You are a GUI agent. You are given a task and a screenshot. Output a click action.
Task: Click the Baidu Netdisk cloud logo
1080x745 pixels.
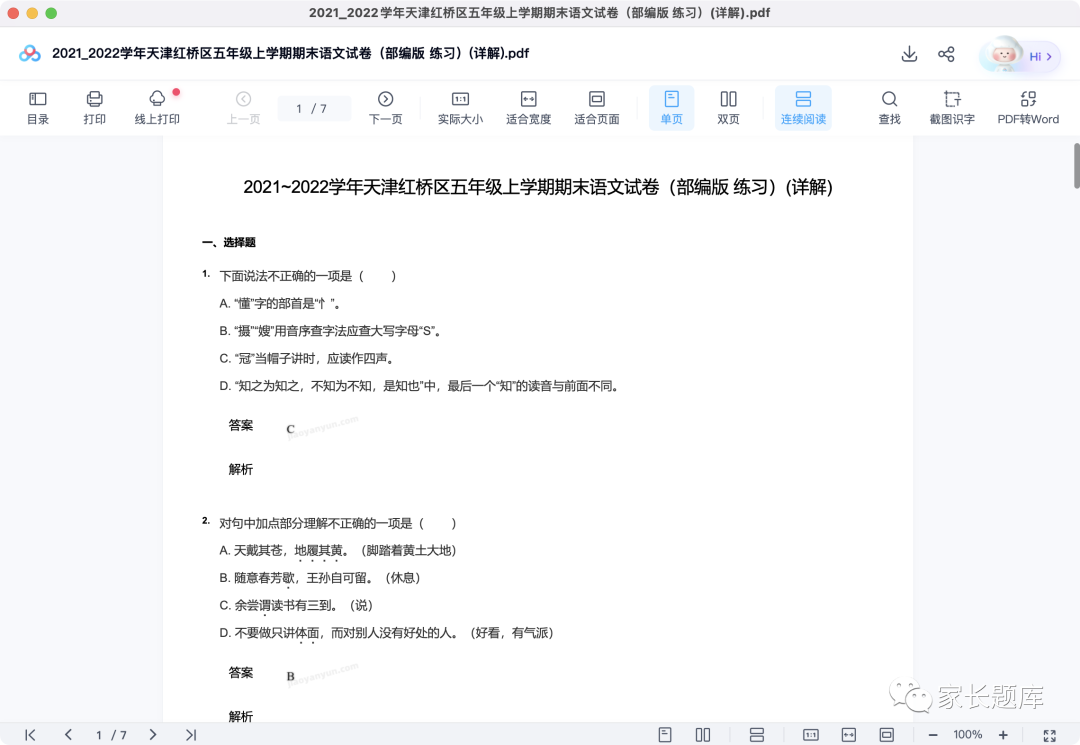30,54
